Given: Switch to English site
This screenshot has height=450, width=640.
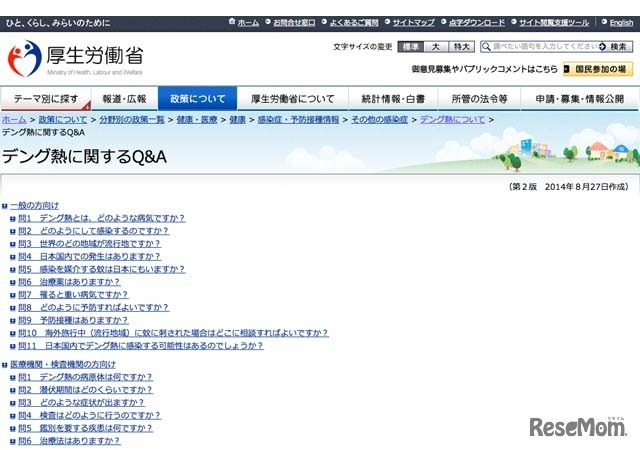Looking at the screenshot, I should click(x=621, y=23).
